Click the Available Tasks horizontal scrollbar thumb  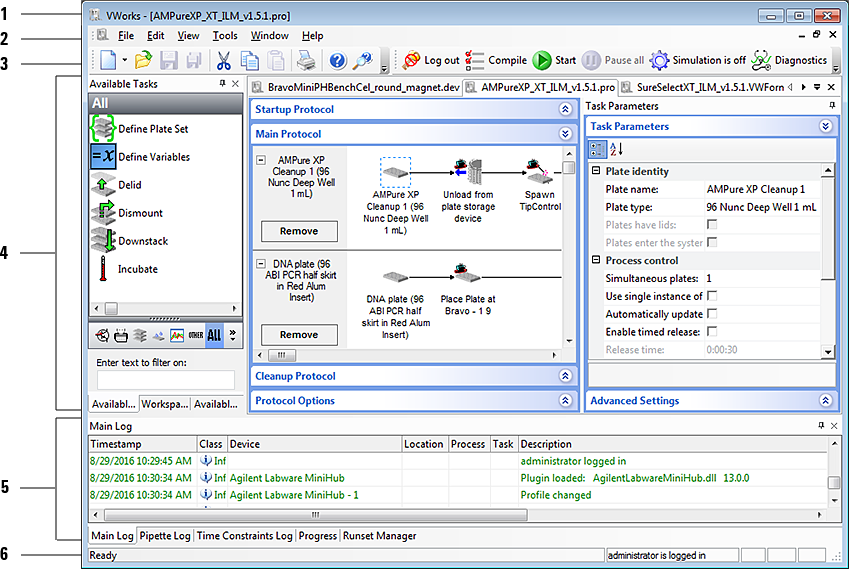coord(111,309)
